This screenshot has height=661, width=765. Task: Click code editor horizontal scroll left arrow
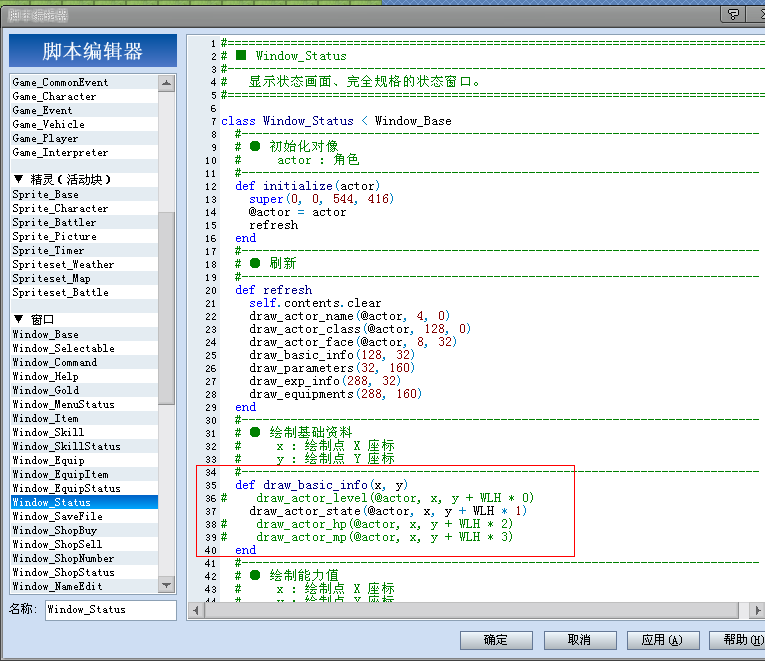[196, 610]
